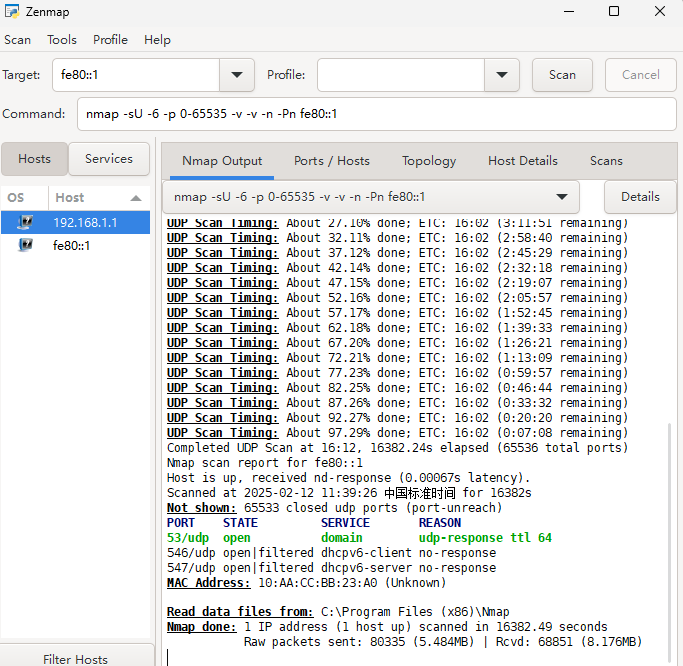Maximize the Zenmap window
This screenshot has height=666, width=683.
click(x=614, y=11)
